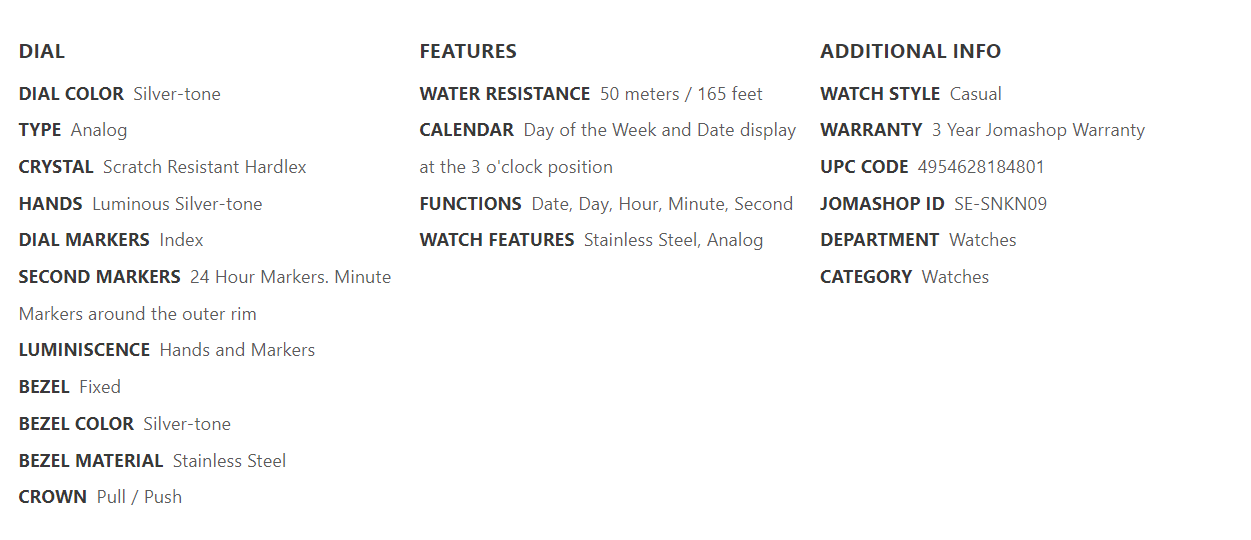Click the UPC code 4954628184801
The width and height of the screenshot is (1251, 540).
click(981, 167)
